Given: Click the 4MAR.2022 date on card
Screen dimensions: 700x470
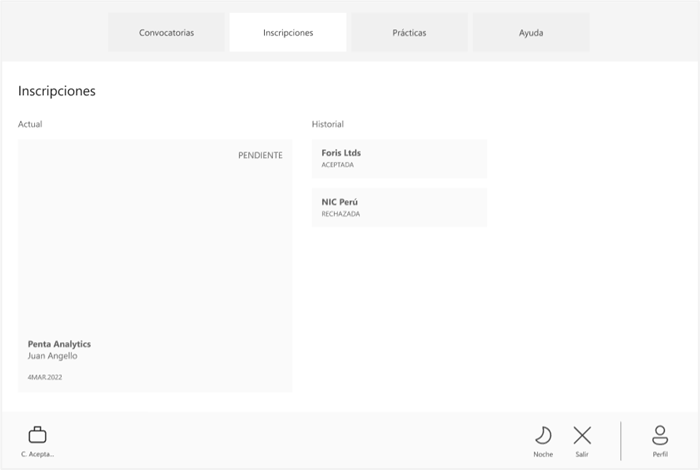Looking at the screenshot, I should (x=45, y=377).
